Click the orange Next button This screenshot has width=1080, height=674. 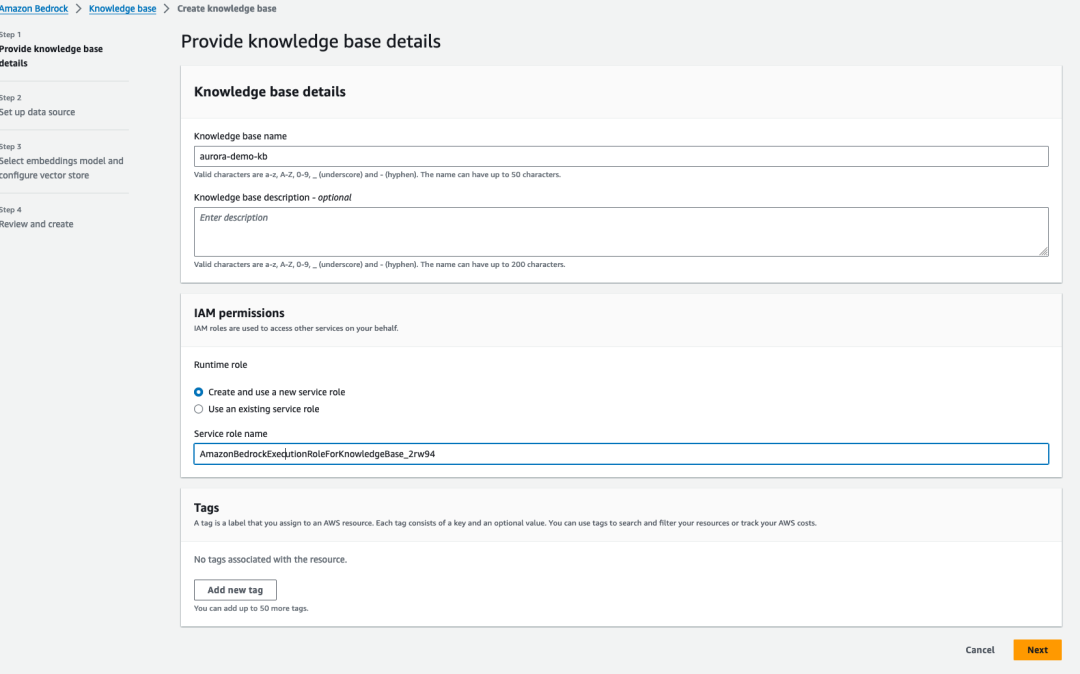[x=1037, y=650]
